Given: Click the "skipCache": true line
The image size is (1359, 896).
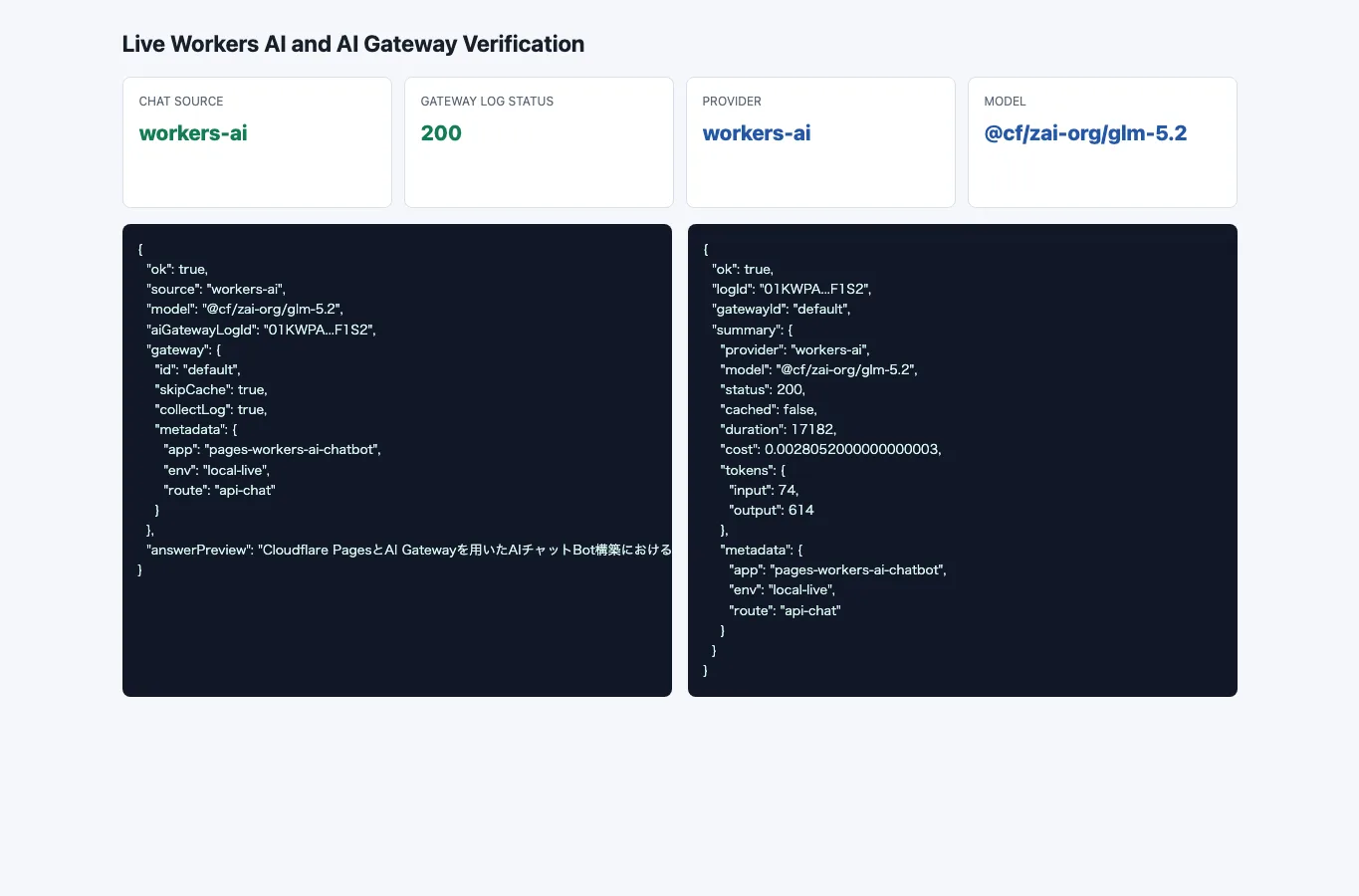Looking at the screenshot, I should click(x=211, y=389).
